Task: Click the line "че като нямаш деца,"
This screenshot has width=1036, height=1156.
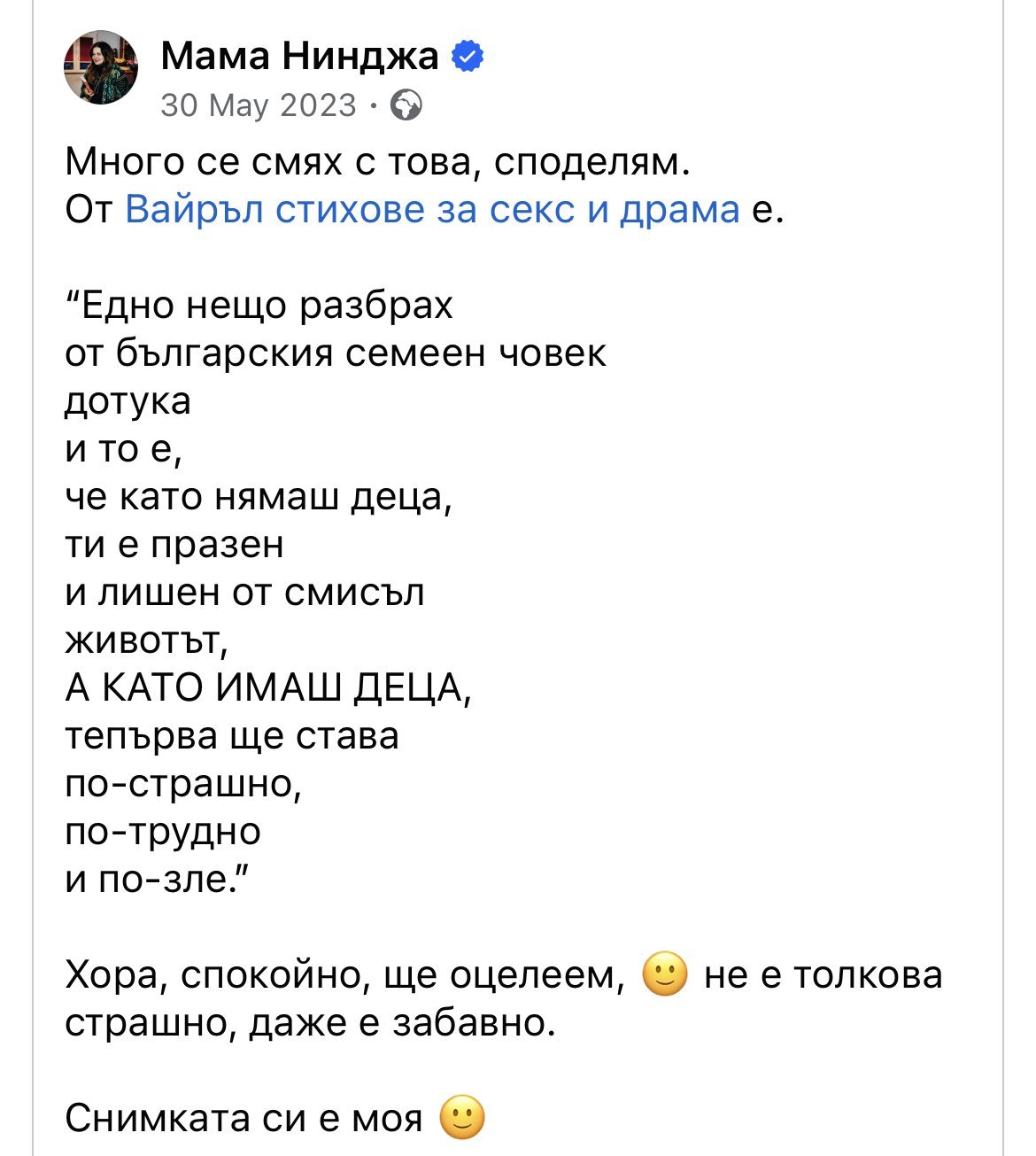Action: point(259,497)
